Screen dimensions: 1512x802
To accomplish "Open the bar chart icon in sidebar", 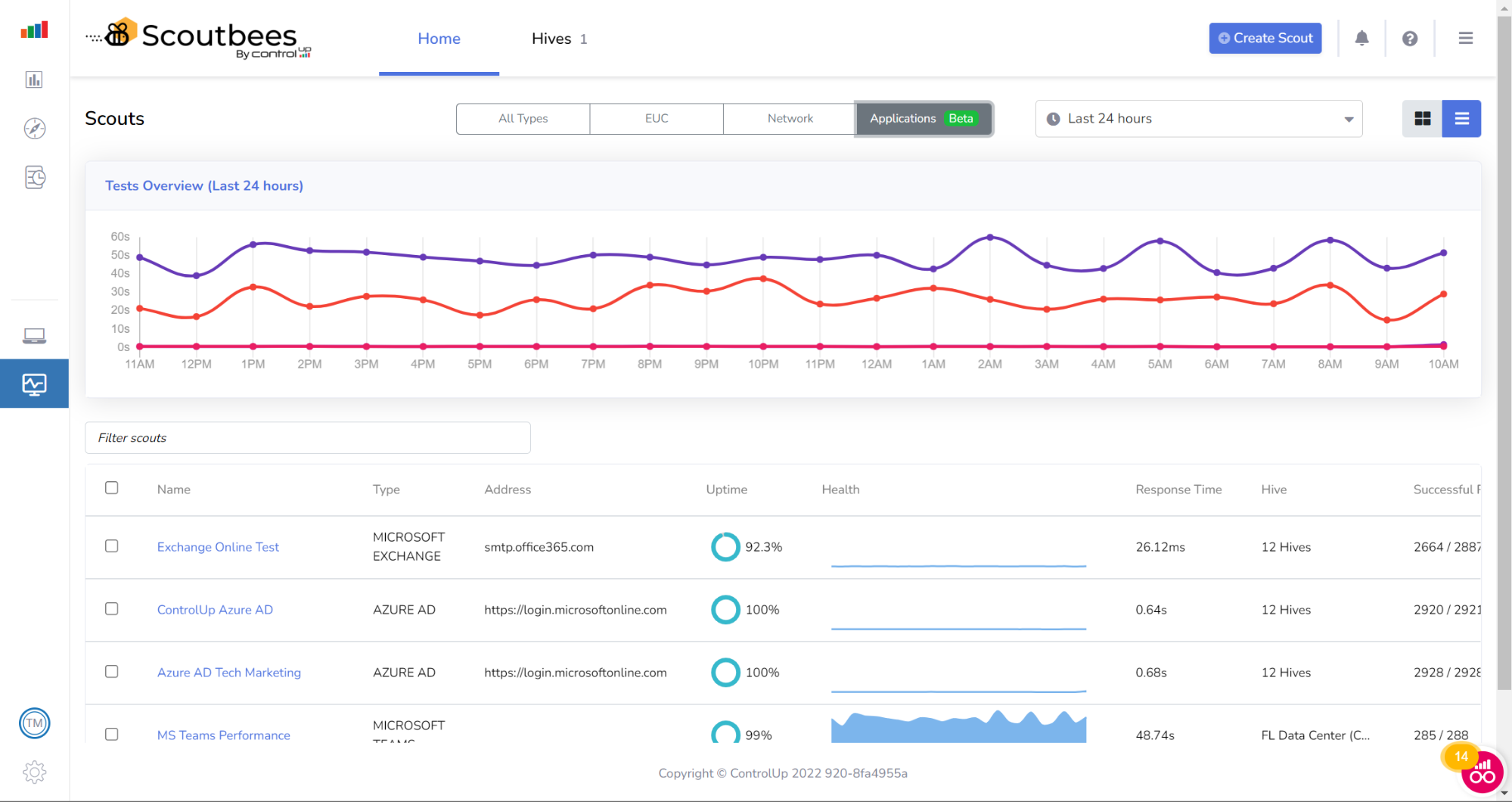I will tap(34, 79).
